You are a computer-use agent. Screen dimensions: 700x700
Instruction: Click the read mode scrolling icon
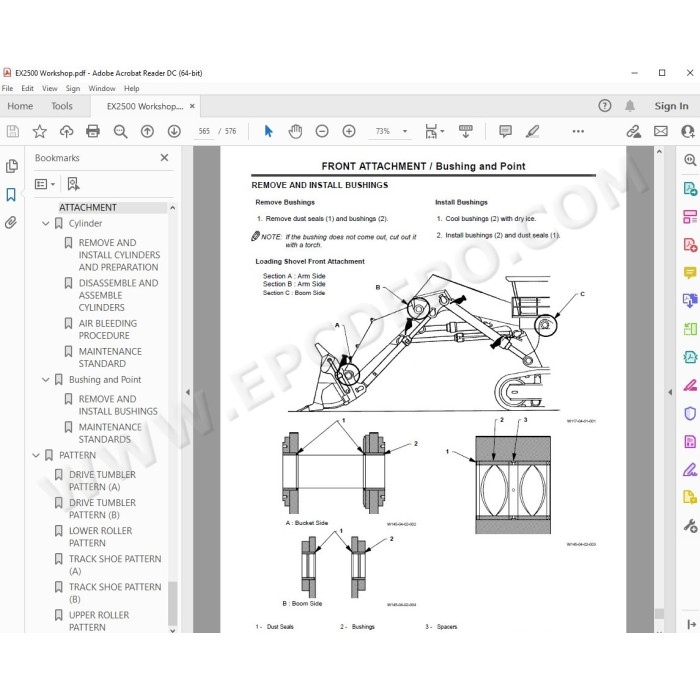pyautogui.click(x=466, y=131)
